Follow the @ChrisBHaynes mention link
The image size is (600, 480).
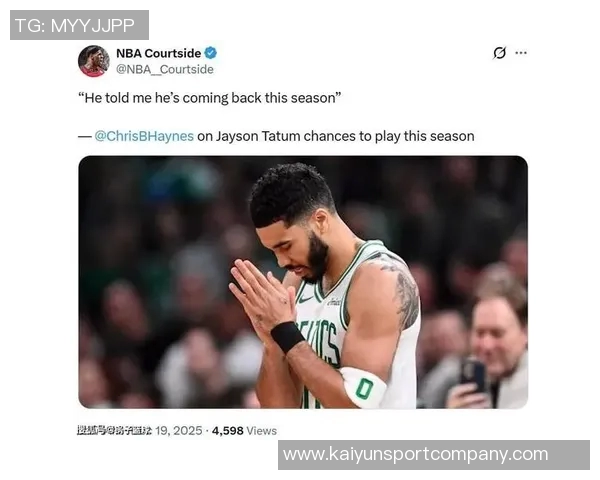pos(144,136)
